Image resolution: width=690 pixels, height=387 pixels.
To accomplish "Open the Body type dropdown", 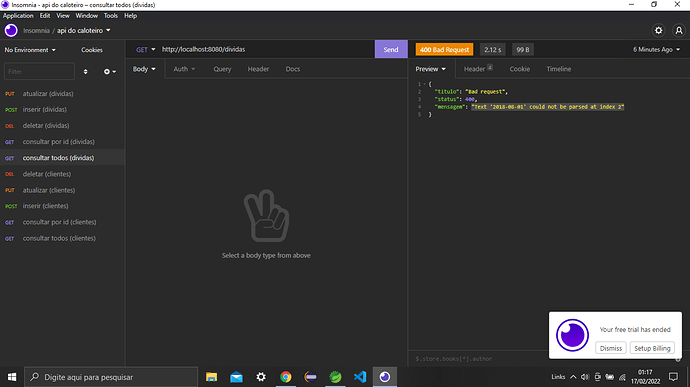I will (144, 69).
